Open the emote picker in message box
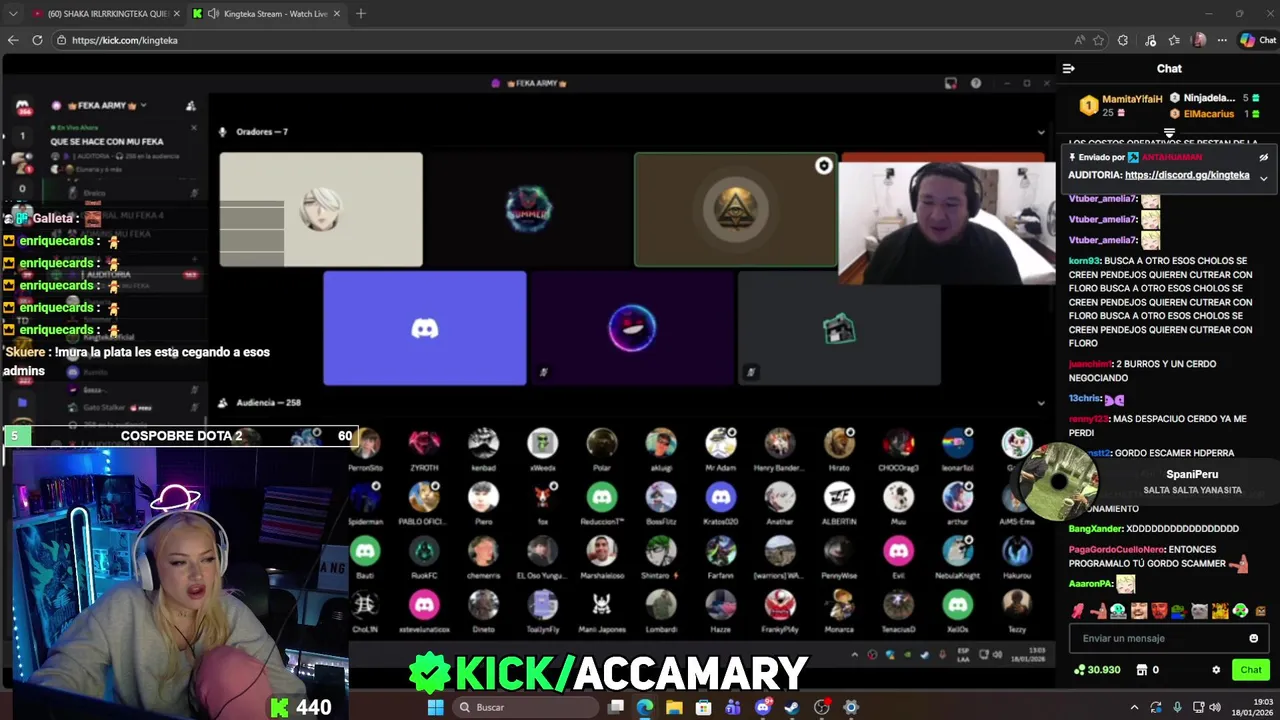Image resolution: width=1280 pixels, height=720 pixels. pos(1253,638)
